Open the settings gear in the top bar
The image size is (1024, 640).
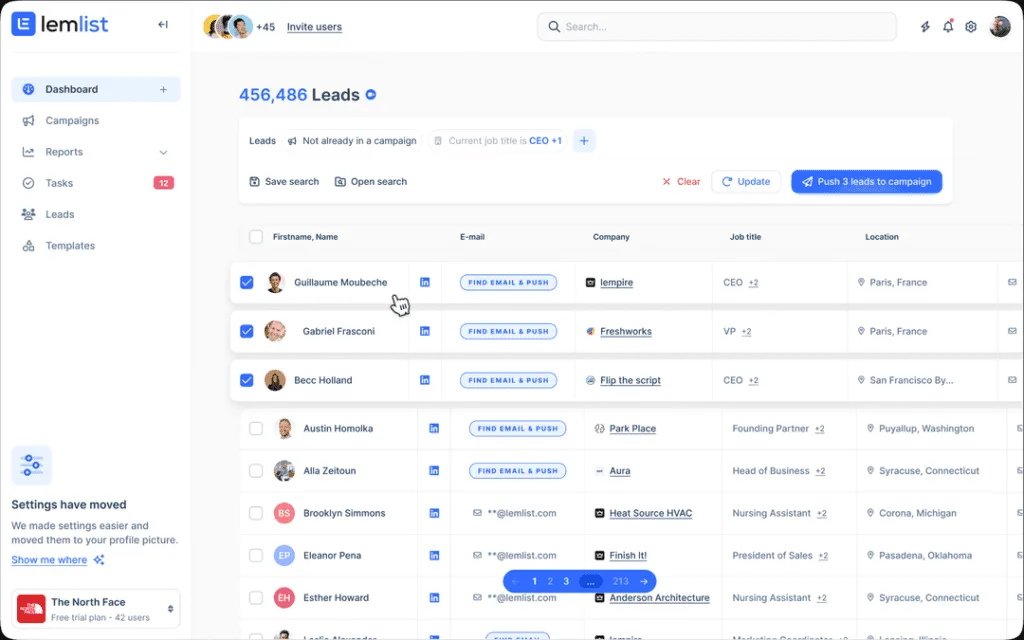(970, 26)
